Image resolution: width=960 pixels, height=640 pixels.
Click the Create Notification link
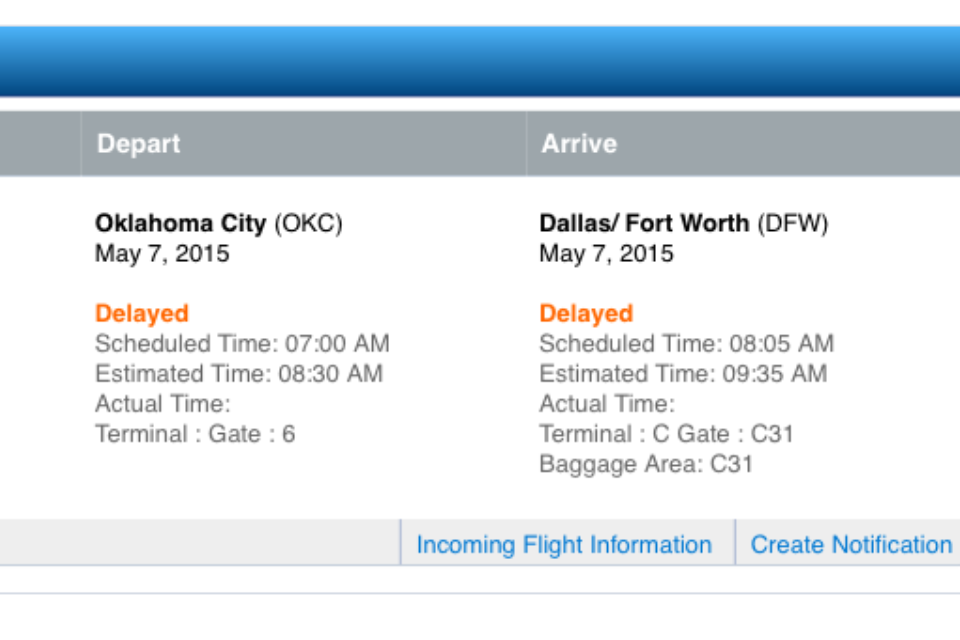[x=851, y=545]
